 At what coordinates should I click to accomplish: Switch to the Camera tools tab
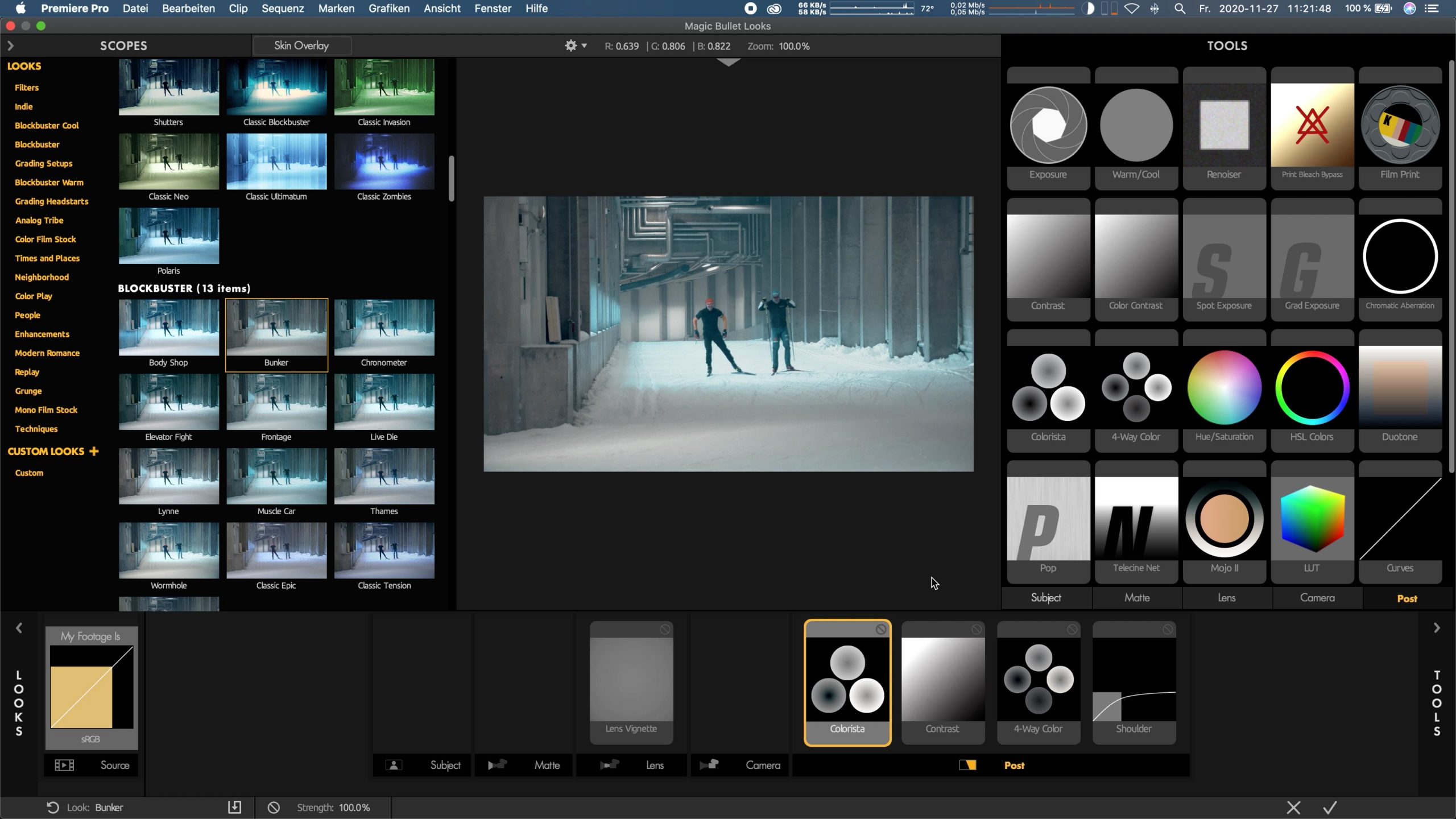click(1317, 598)
